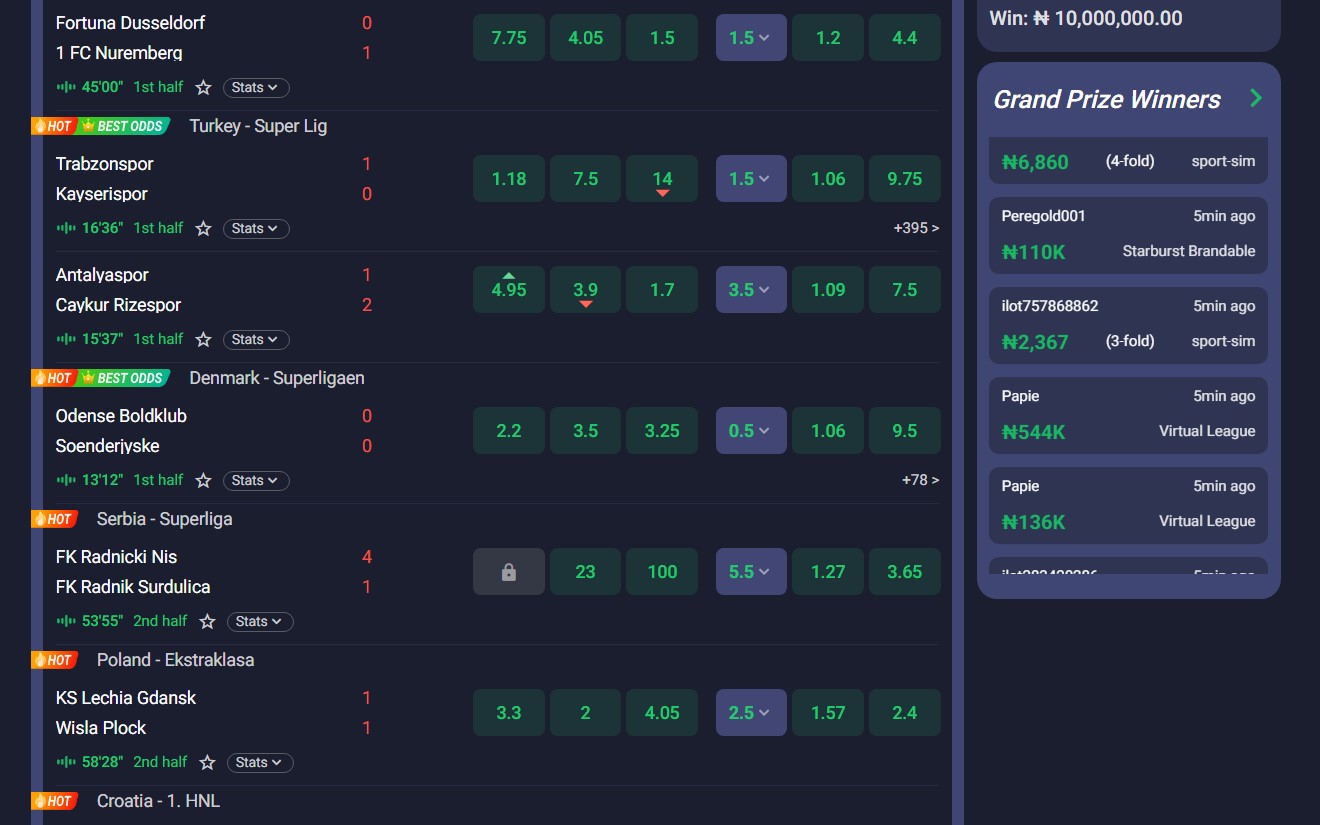Click the locked odds padlock icon
Screen dimensions: 1320x825
[x=509, y=572]
